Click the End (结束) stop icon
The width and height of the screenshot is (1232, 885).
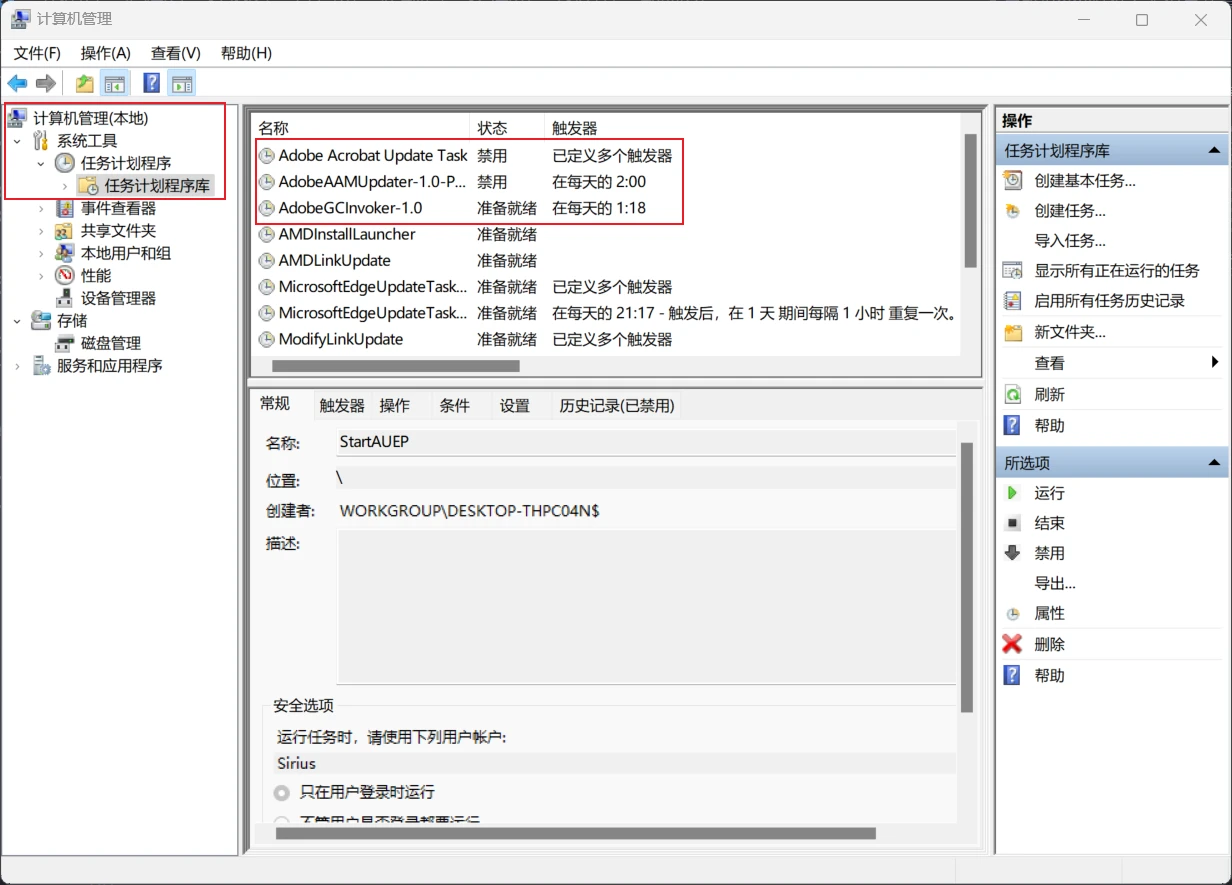(x=1013, y=523)
